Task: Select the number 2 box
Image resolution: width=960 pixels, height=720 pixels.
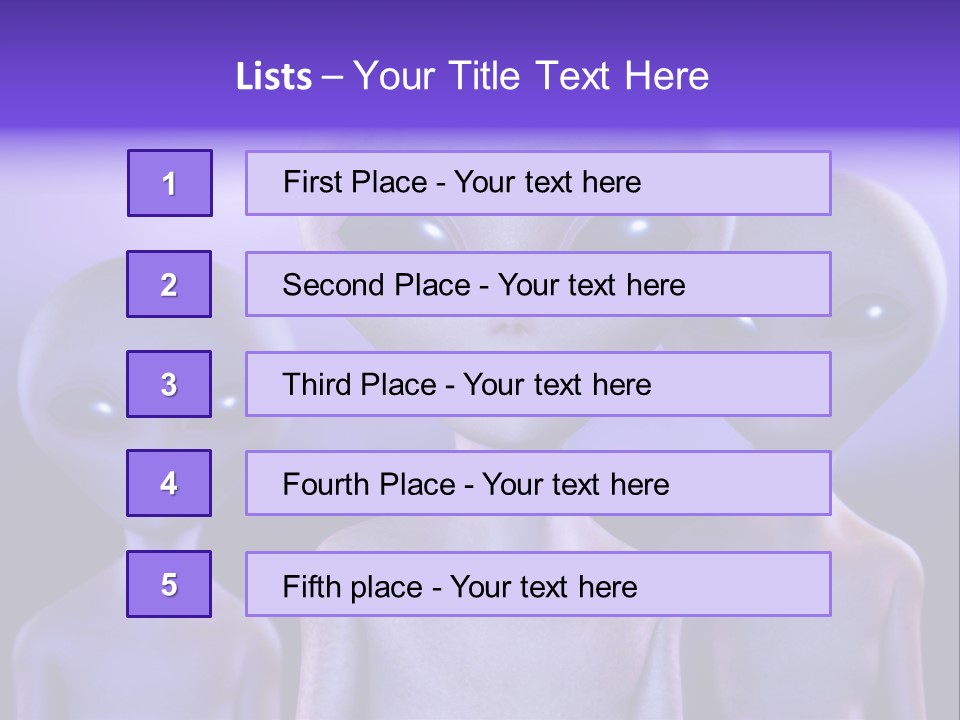Action: [x=169, y=284]
